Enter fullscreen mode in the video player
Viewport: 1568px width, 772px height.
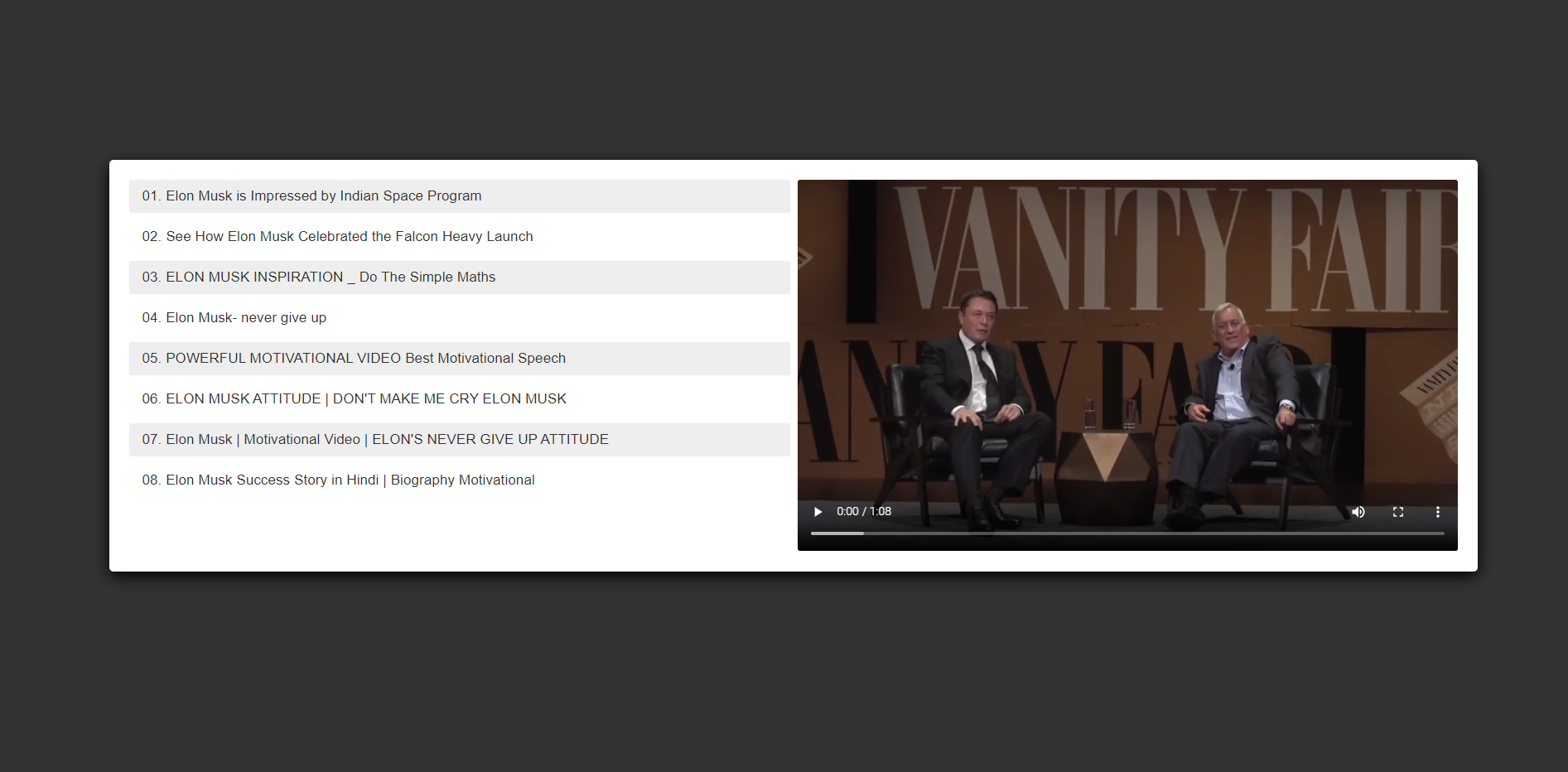[1398, 512]
